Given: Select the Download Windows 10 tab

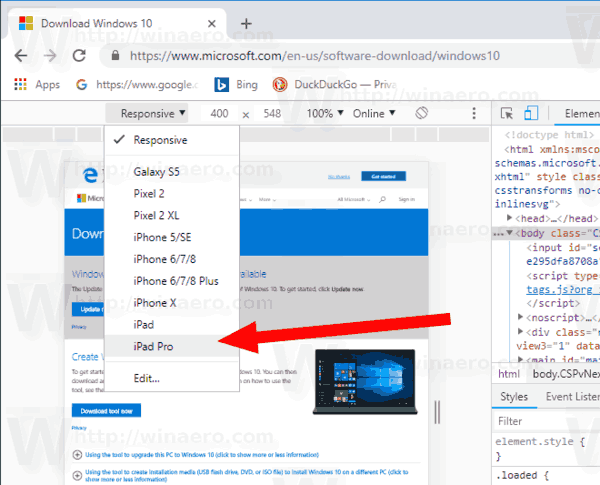Looking at the screenshot, I should click(x=115, y=24).
